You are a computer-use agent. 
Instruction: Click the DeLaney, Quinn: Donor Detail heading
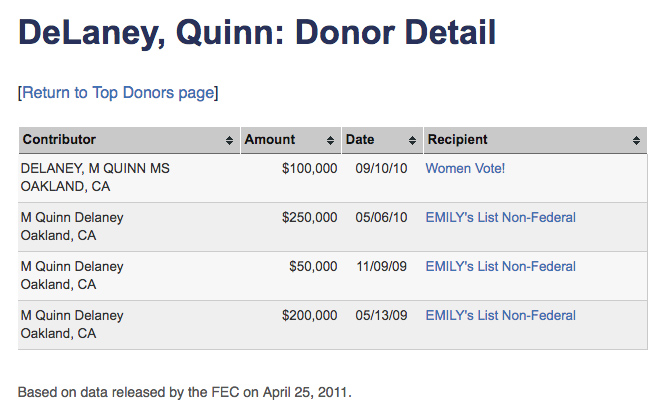pos(257,34)
